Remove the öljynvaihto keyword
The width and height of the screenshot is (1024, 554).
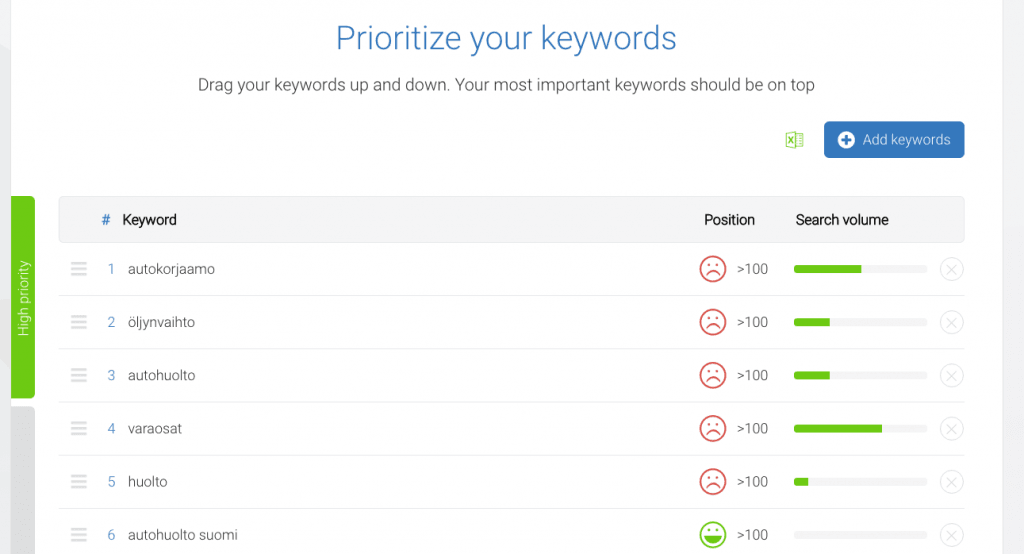pos(952,322)
